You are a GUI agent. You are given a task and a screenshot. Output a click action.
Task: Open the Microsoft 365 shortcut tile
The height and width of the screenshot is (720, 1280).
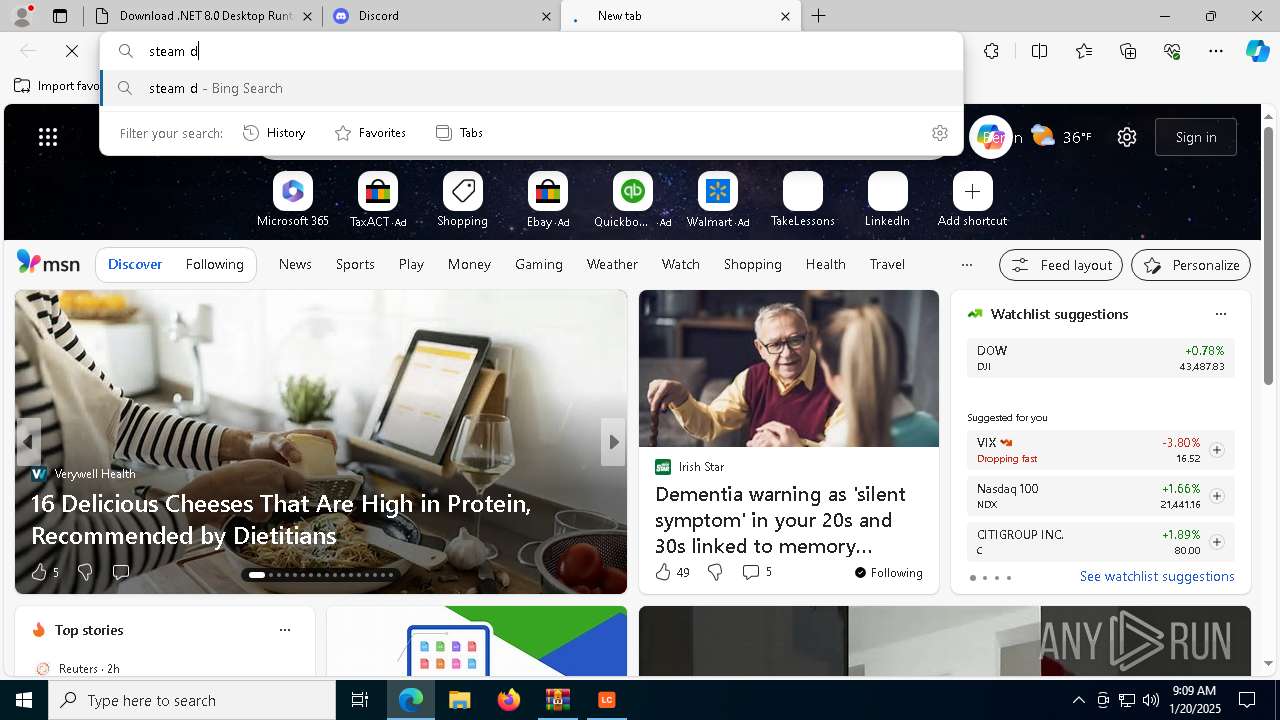[x=292, y=199]
